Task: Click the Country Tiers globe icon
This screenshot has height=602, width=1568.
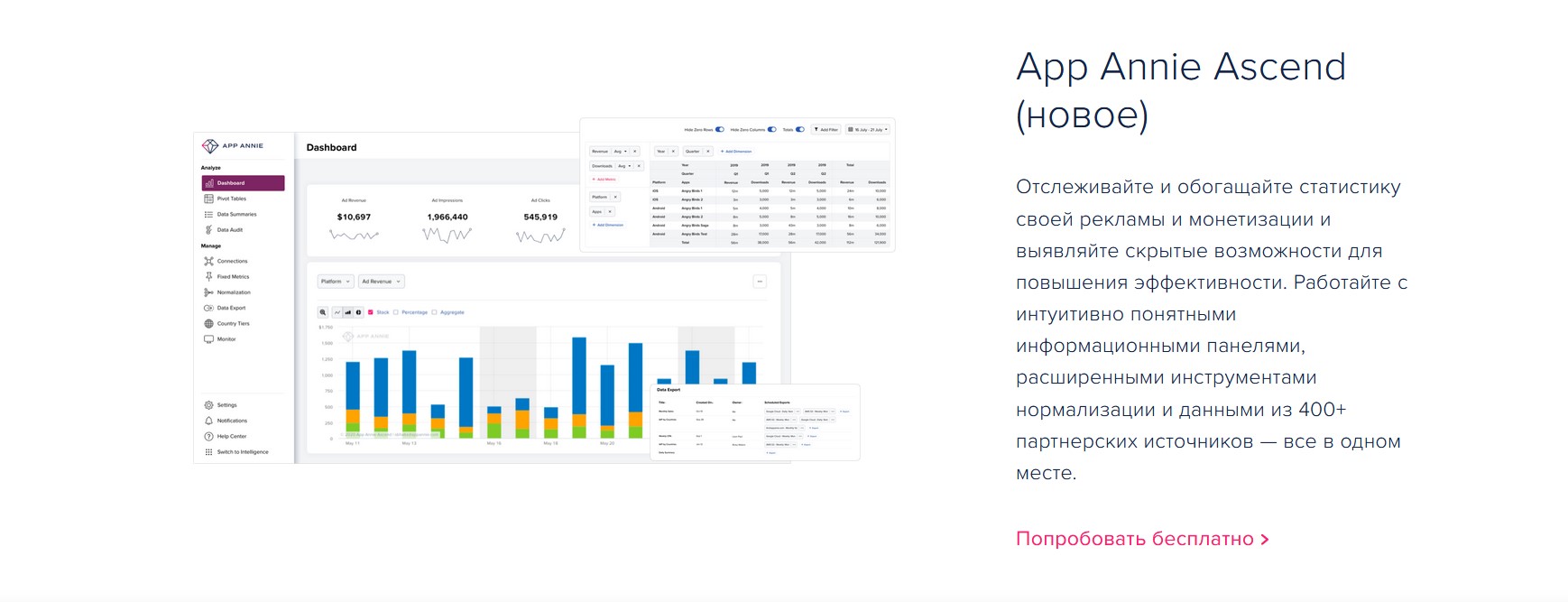Action: [x=209, y=324]
